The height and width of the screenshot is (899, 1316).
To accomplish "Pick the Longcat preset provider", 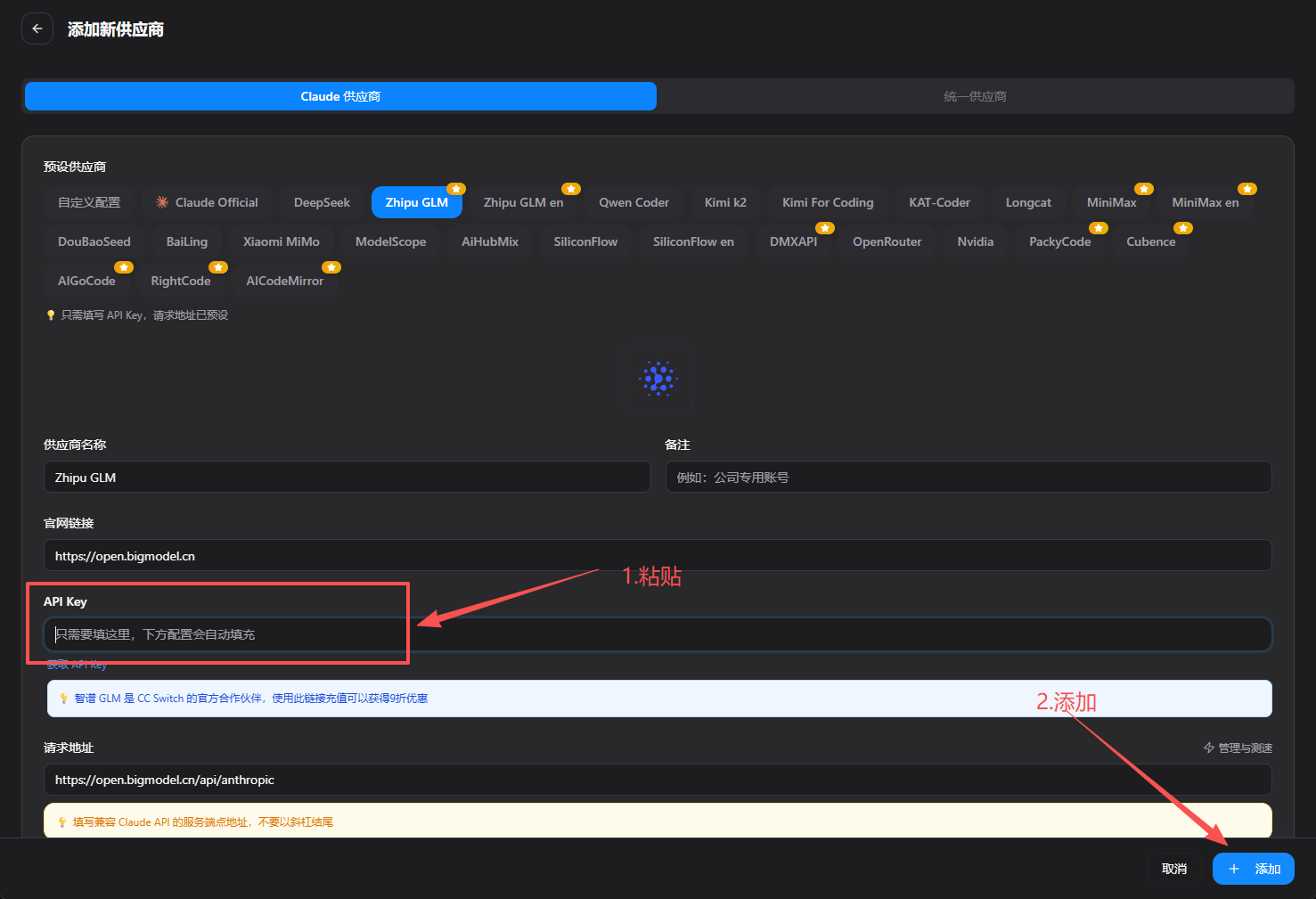I will click(x=1028, y=202).
